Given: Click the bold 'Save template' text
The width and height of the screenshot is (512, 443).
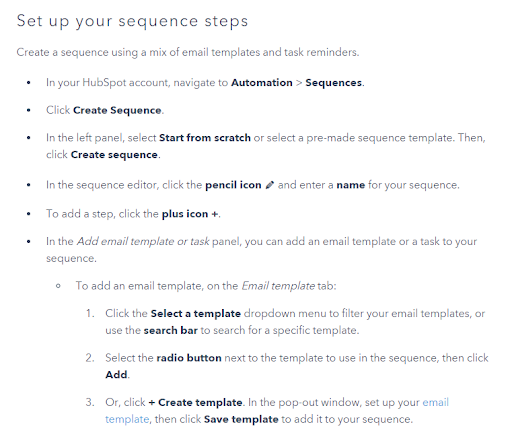Looking at the screenshot, I should [241, 419].
